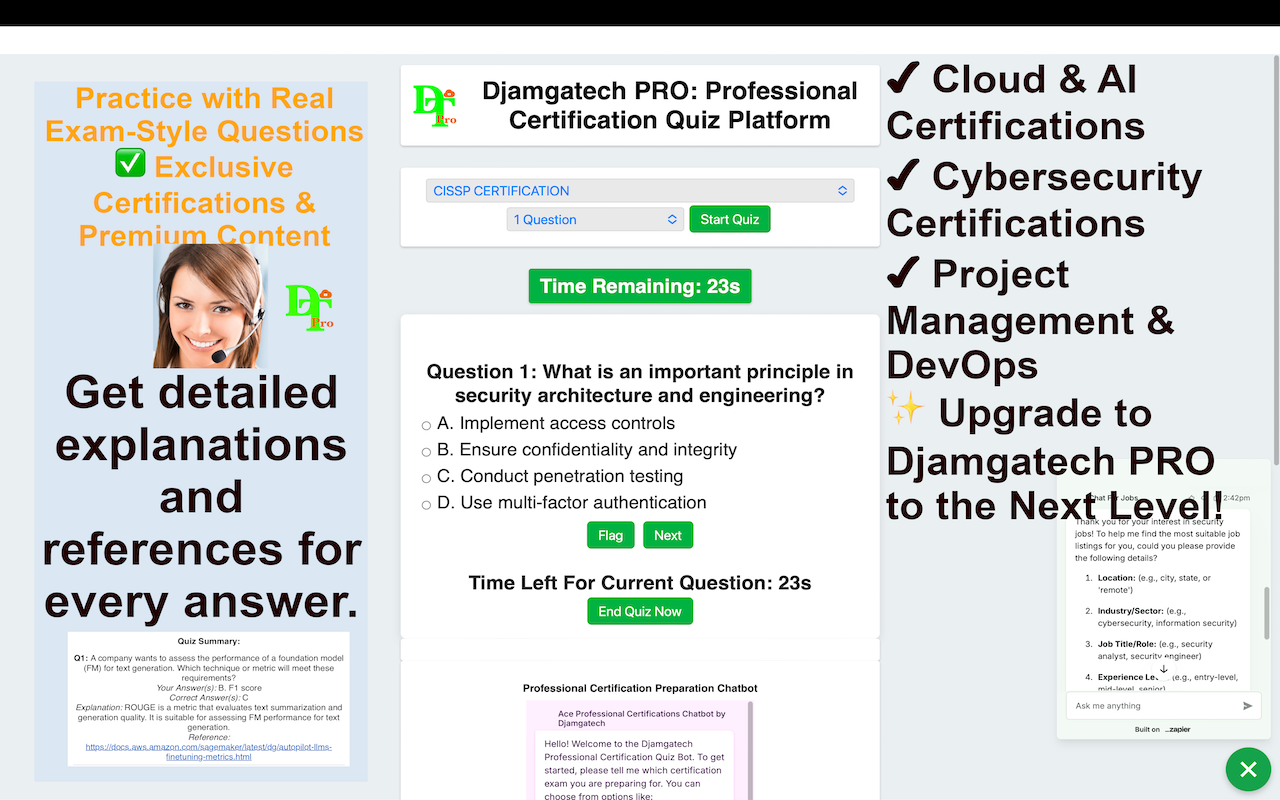Click 'Cybersecurity Certifications' text
The width and height of the screenshot is (1280, 800).
coord(1044,199)
